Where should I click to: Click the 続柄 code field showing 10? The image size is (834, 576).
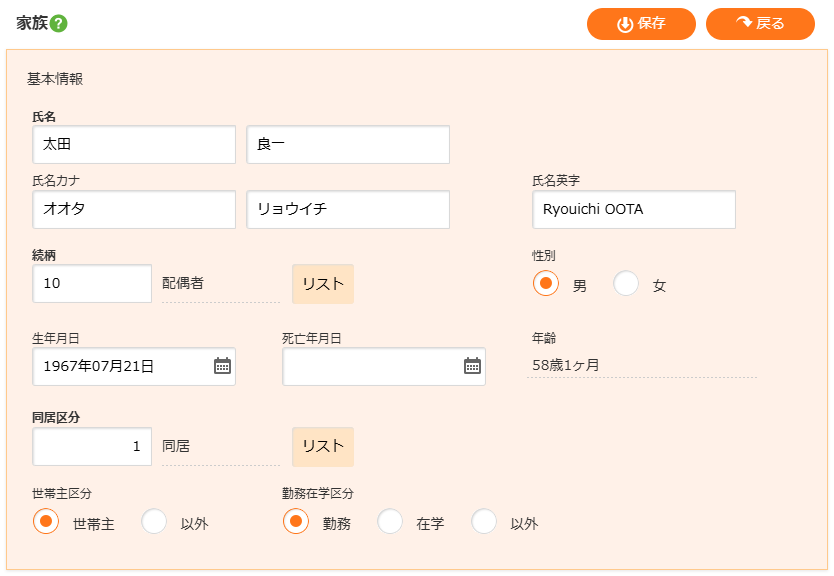click(x=92, y=284)
